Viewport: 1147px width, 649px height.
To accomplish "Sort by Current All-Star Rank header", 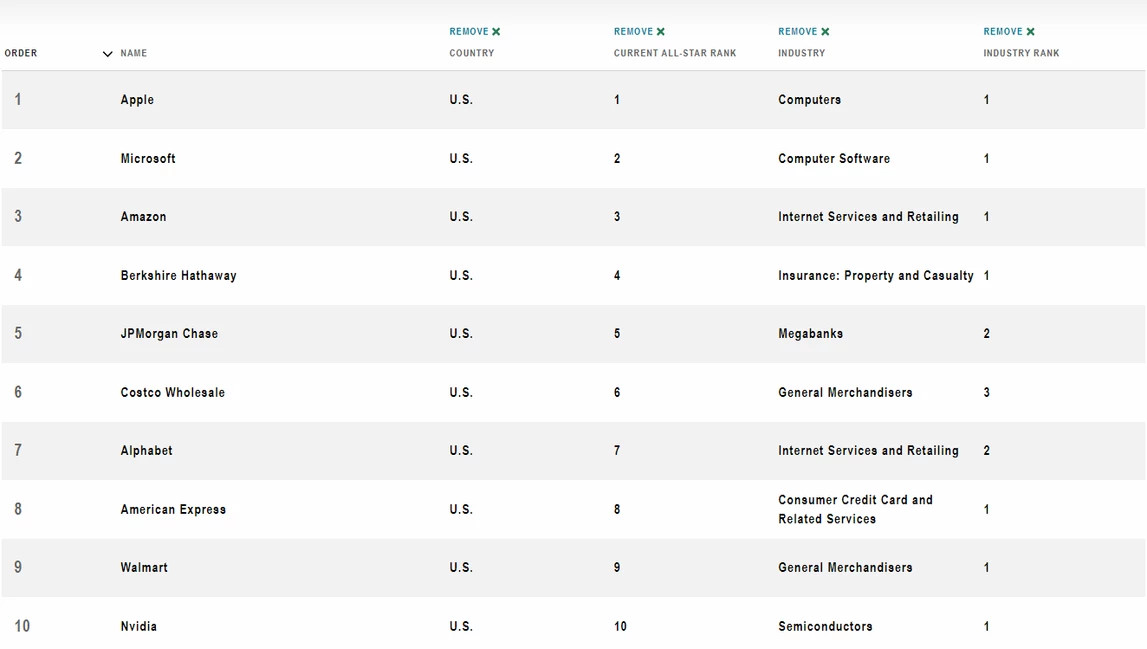I will click(x=675, y=53).
